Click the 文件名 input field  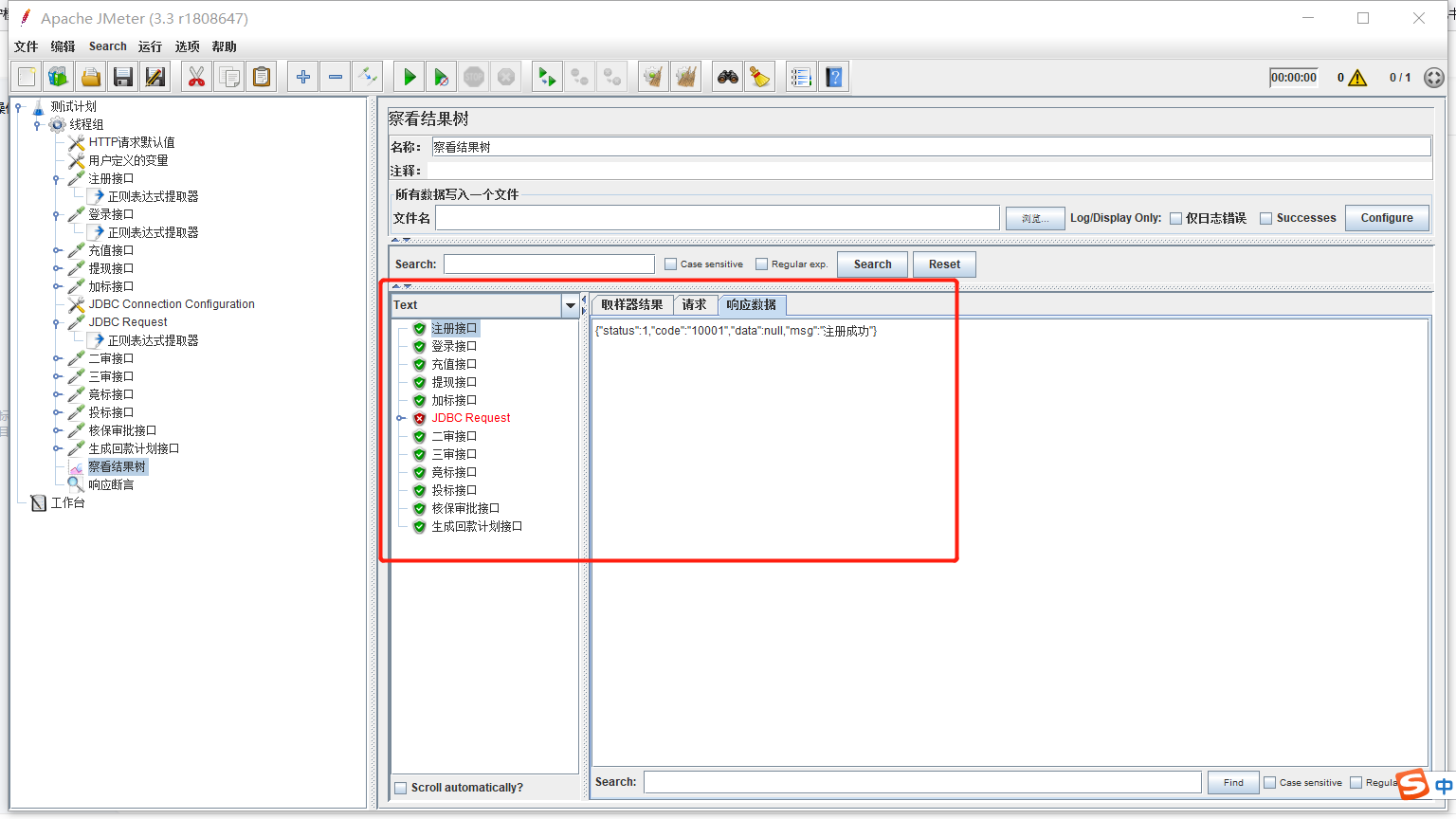pos(718,218)
